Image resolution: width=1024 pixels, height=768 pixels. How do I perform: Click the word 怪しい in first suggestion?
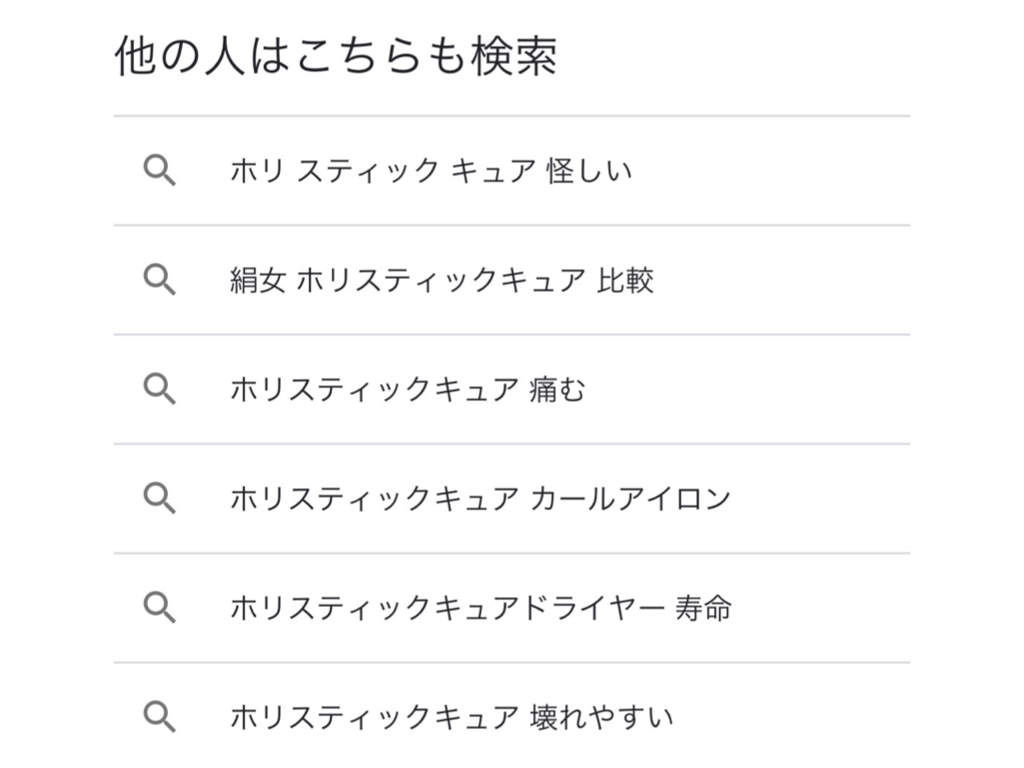pyautogui.click(x=589, y=171)
